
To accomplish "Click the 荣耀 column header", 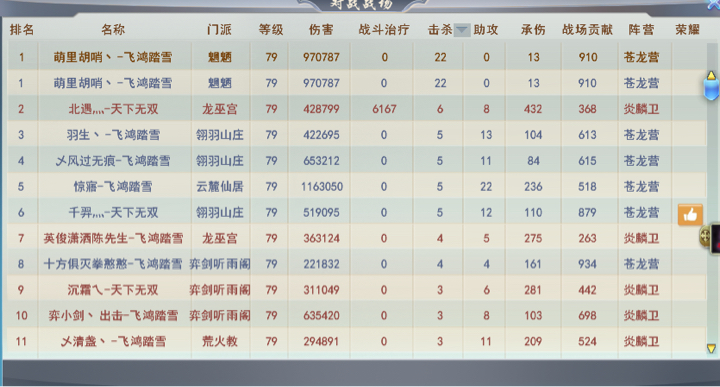I will [x=687, y=30].
